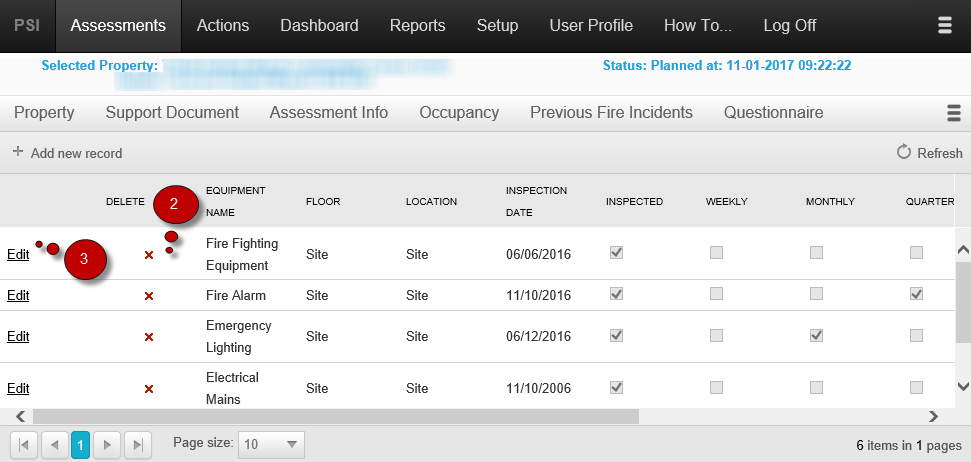
Task: Delete the Fire Alarm record
Action: click(149, 297)
